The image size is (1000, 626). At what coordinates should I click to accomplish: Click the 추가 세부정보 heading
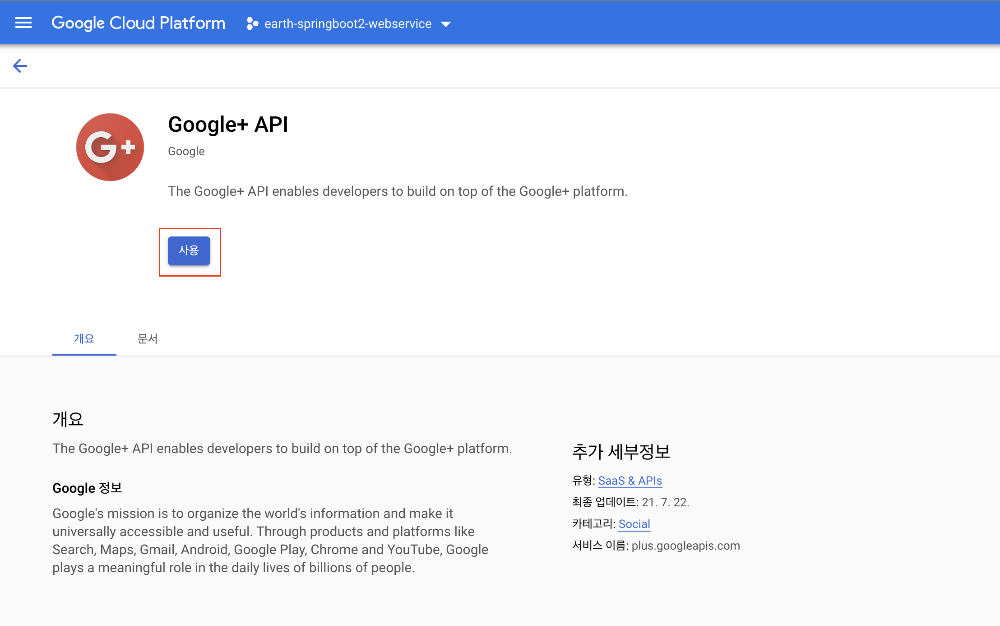pos(621,451)
